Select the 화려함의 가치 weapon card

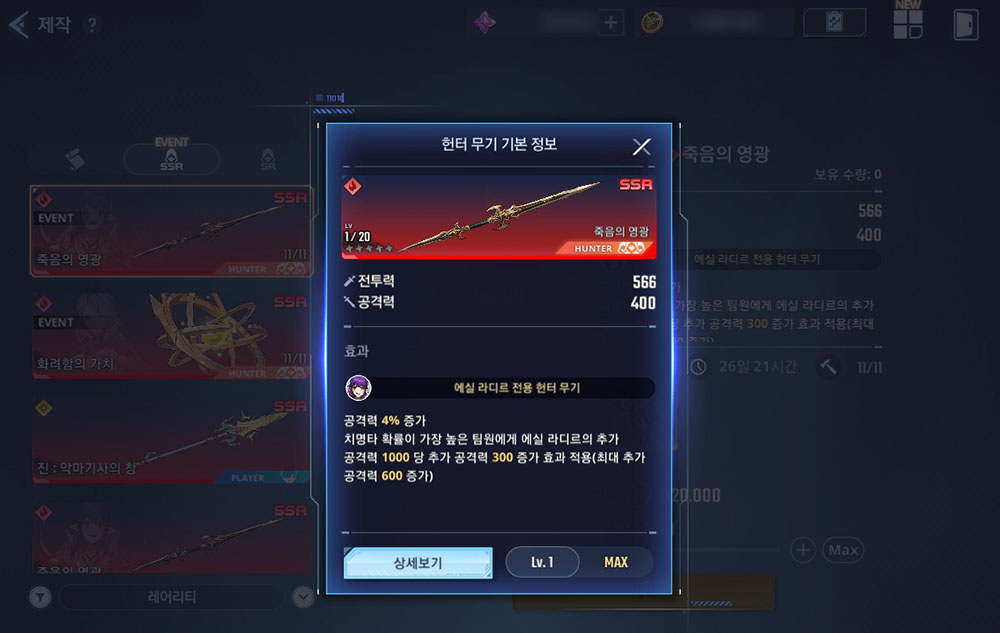(172, 335)
